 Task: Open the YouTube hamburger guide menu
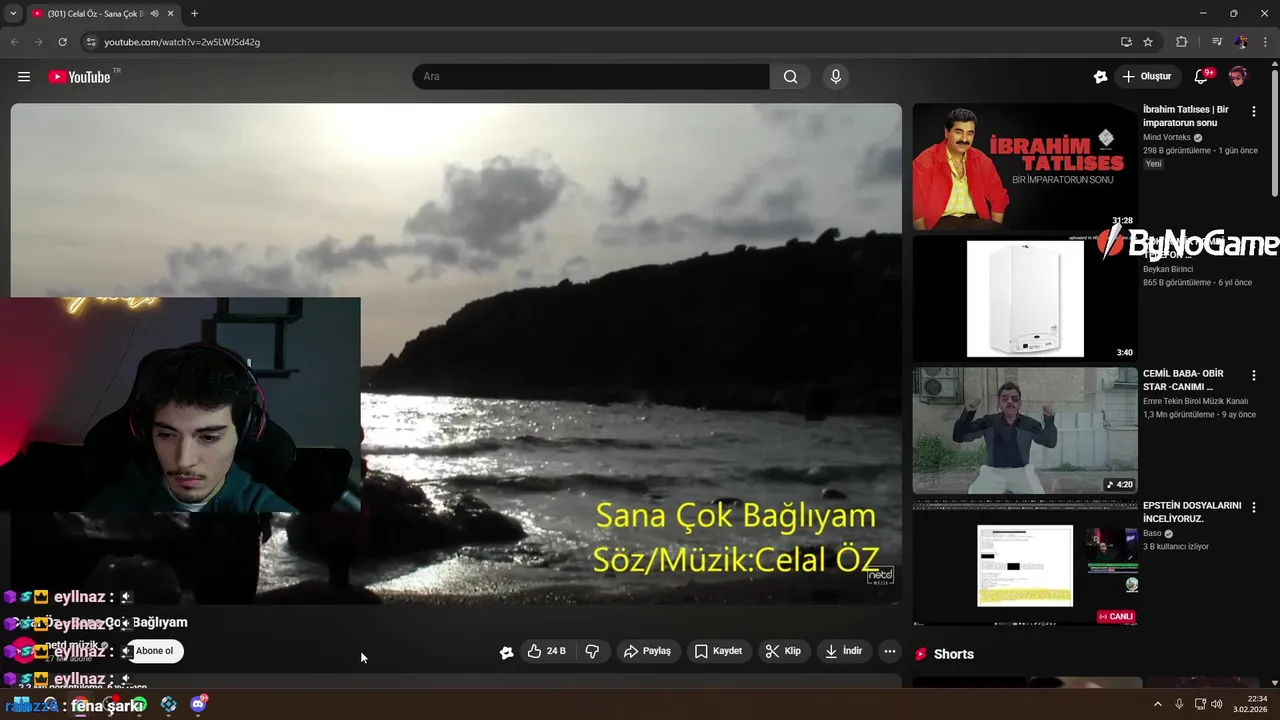[24, 77]
